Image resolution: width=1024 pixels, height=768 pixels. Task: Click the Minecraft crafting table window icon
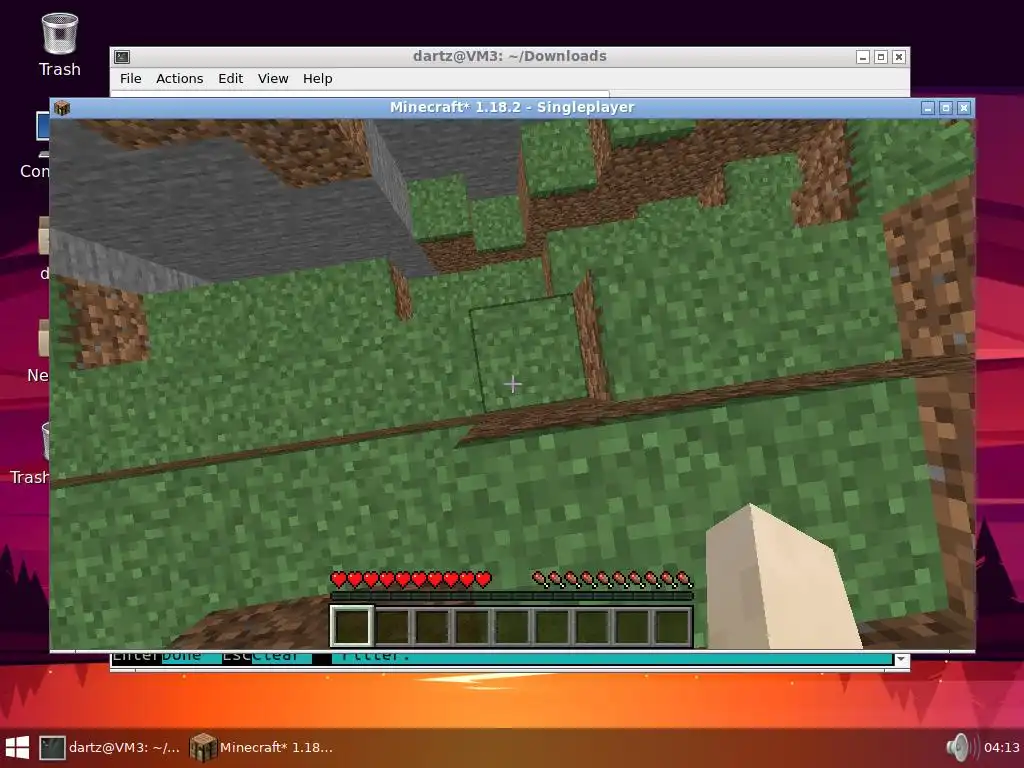click(x=62, y=108)
